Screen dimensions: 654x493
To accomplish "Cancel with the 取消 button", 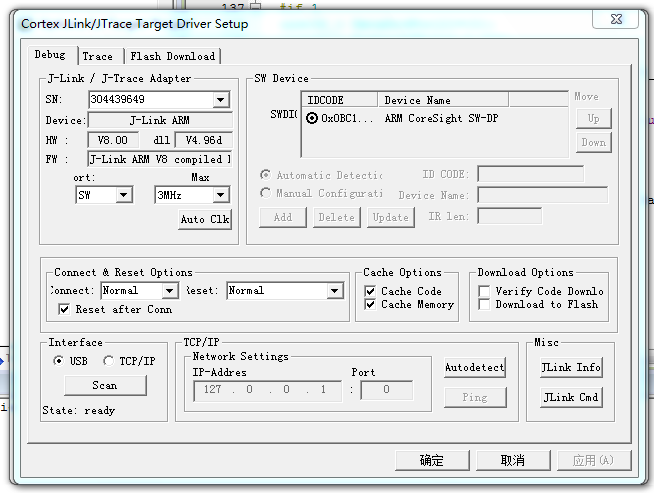I will pyautogui.click(x=513, y=460).
